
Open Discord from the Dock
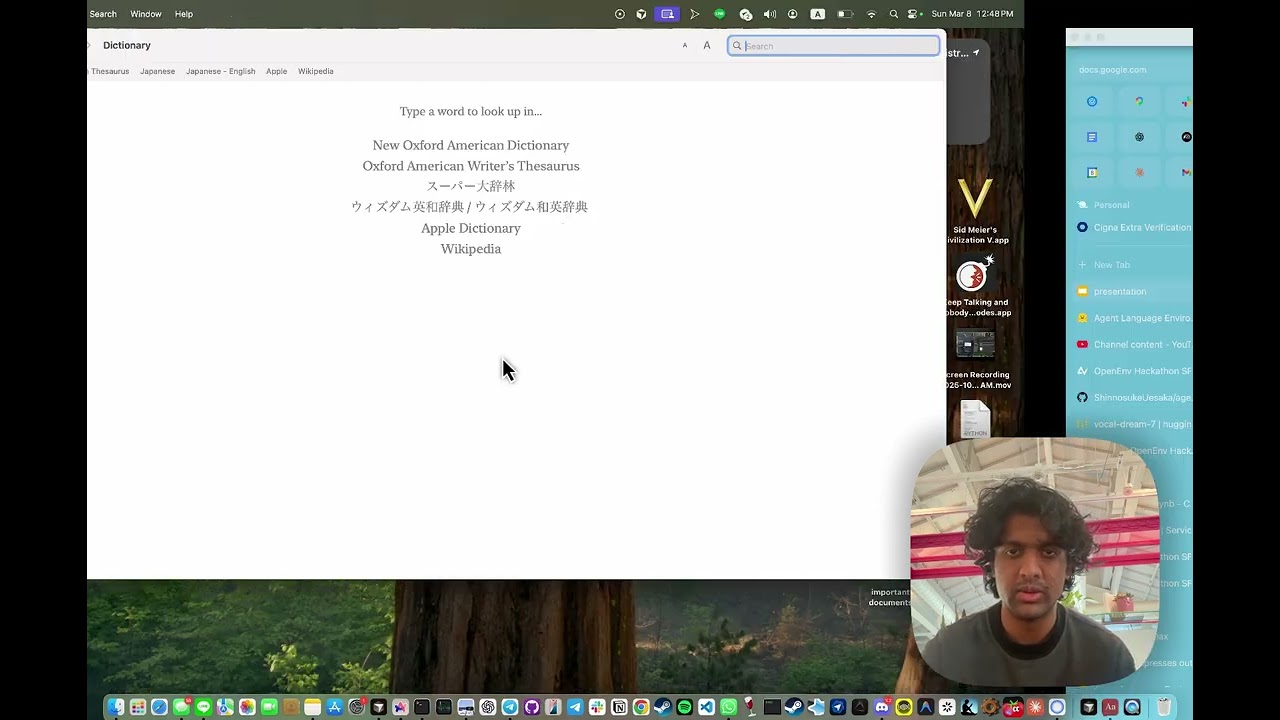point(882,707)
